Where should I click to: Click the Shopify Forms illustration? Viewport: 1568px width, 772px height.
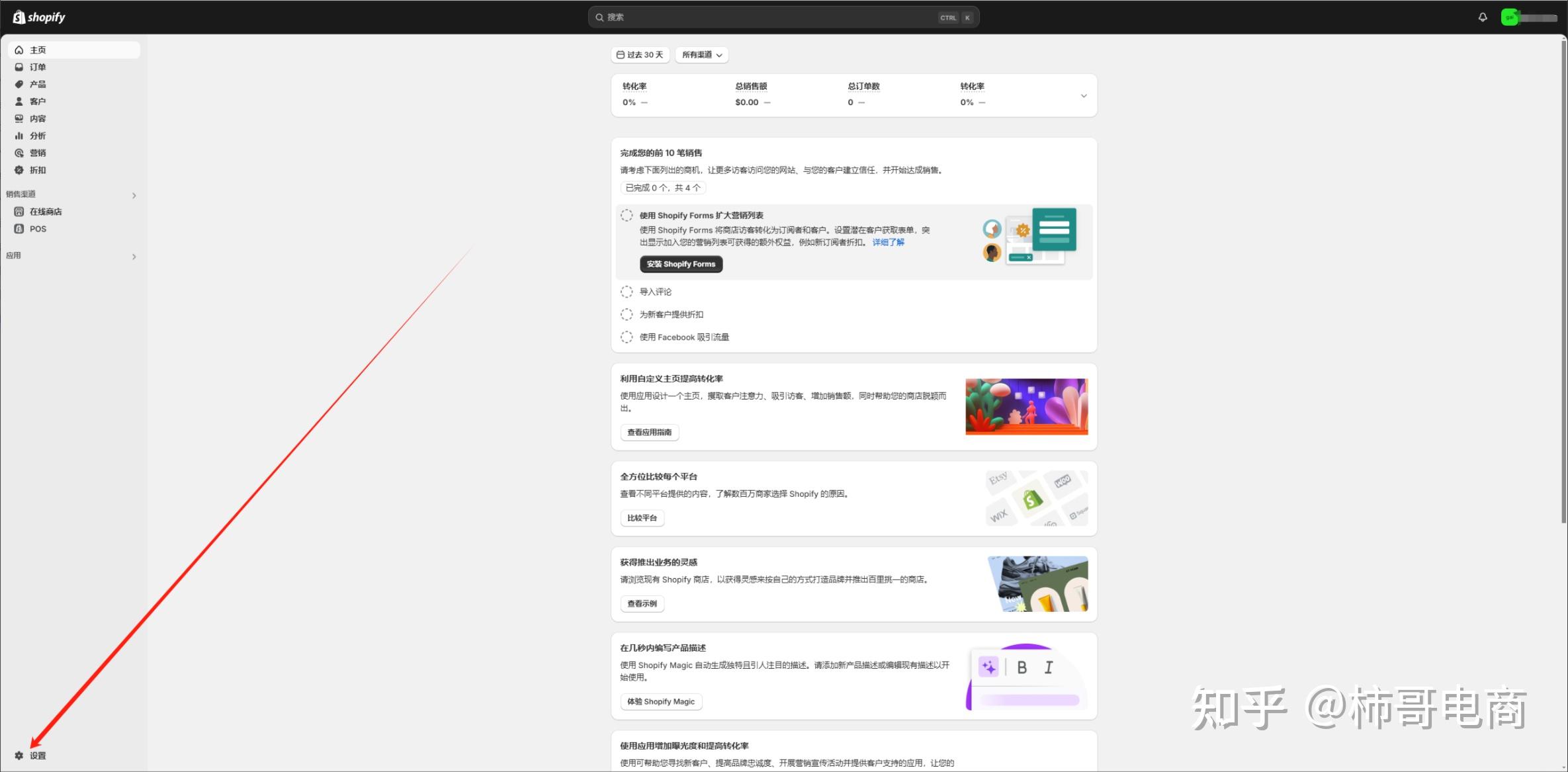click(x=1029, y=237)
